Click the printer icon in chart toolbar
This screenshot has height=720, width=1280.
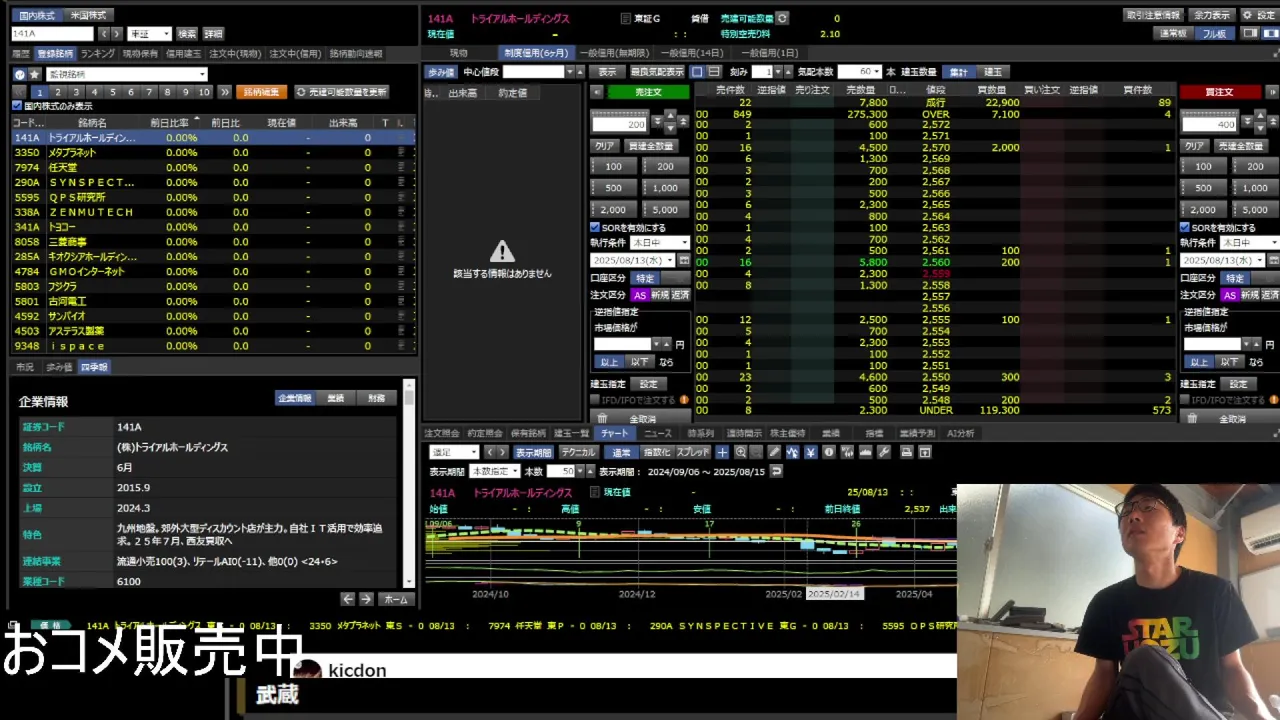(906, 452)
